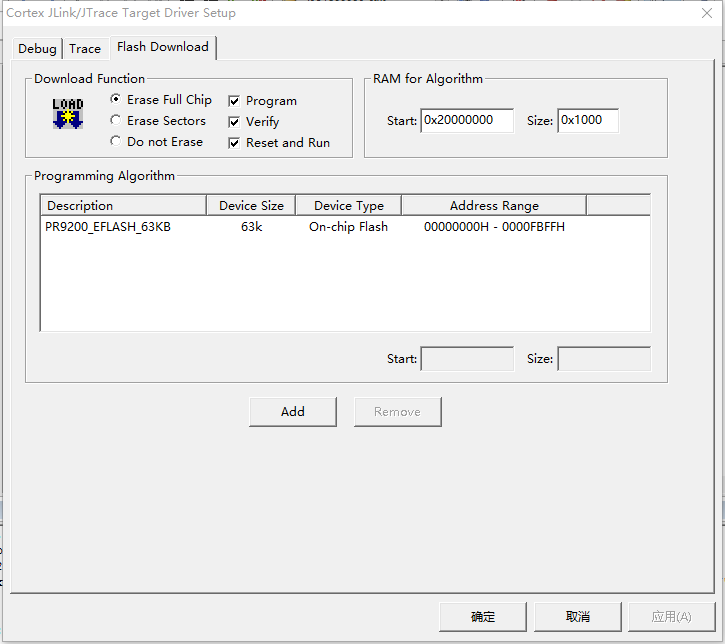Click the 63k device size cell
725x644 pixels.
tap(251, 227)
